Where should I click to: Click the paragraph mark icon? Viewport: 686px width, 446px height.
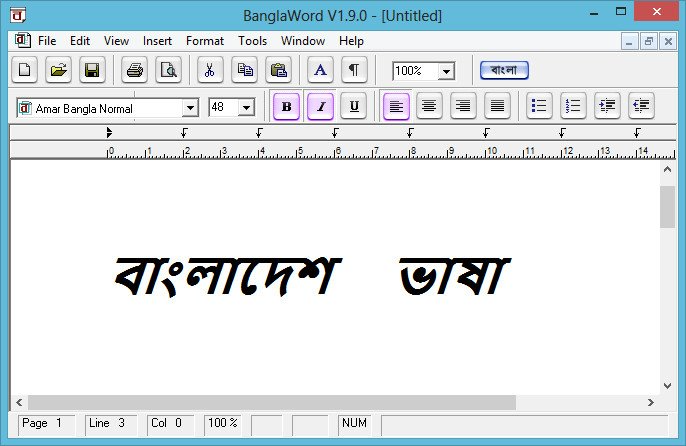pos(353,70)
